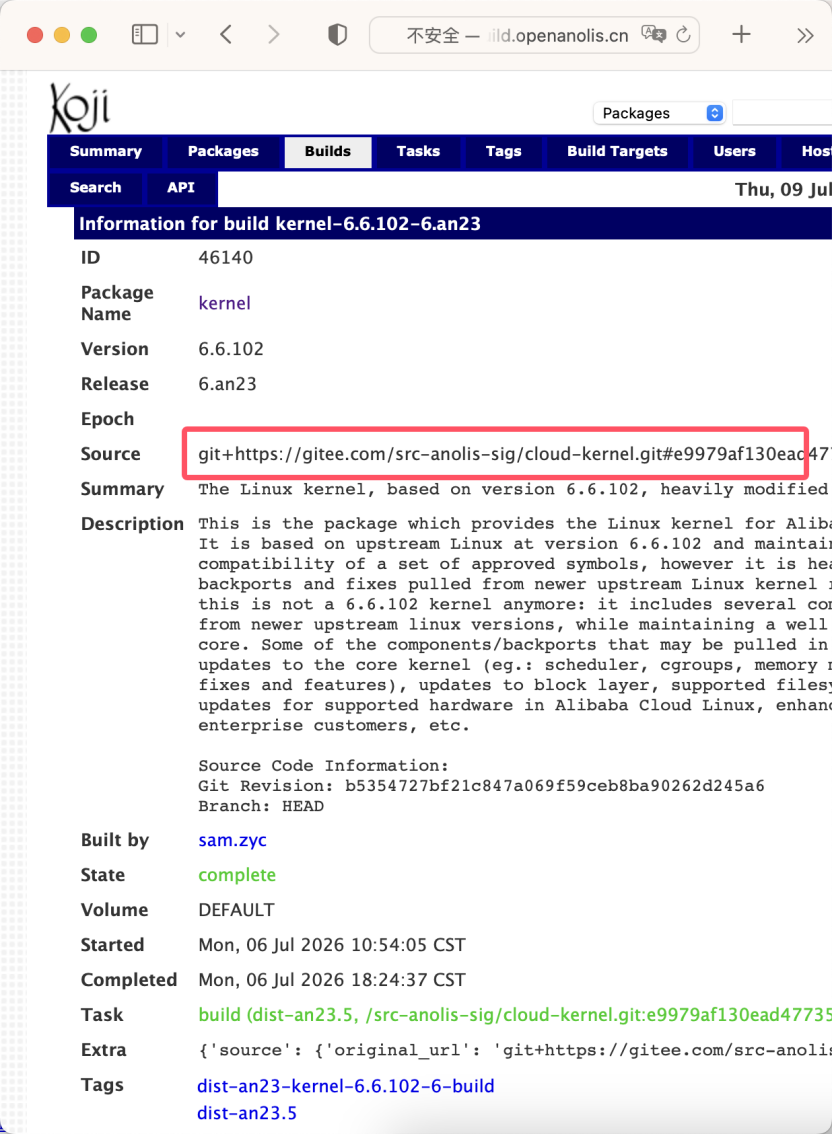Toggle the Safari sidebar icon

[145, 34]
